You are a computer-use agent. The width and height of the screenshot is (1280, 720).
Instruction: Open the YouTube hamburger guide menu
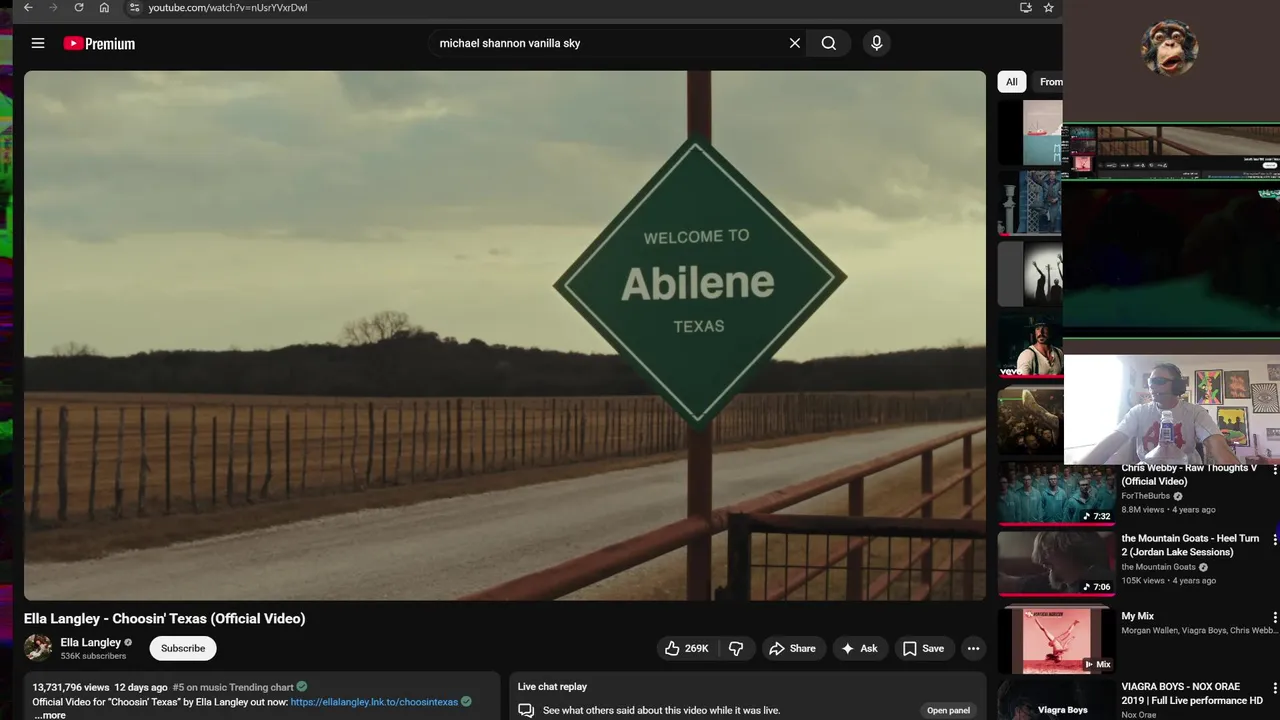click(38, 43)
